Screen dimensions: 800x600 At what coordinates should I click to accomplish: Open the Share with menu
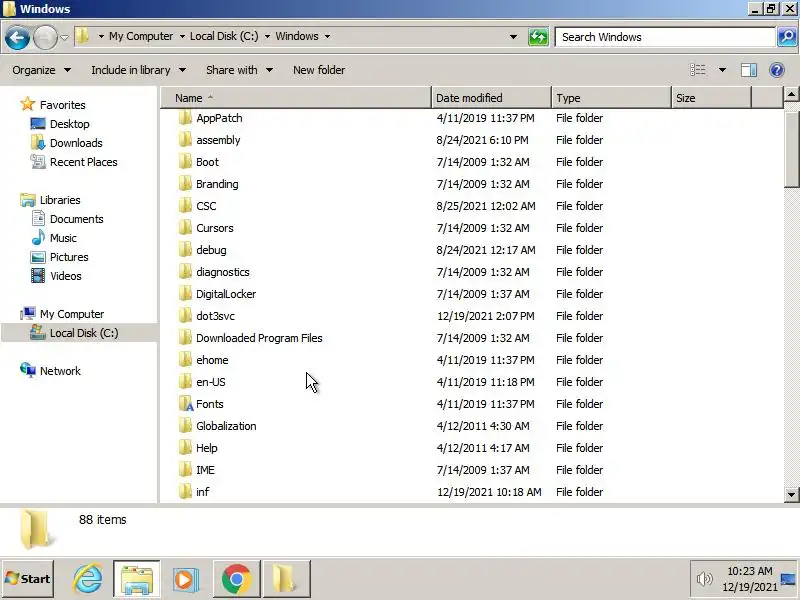point(239,70)
